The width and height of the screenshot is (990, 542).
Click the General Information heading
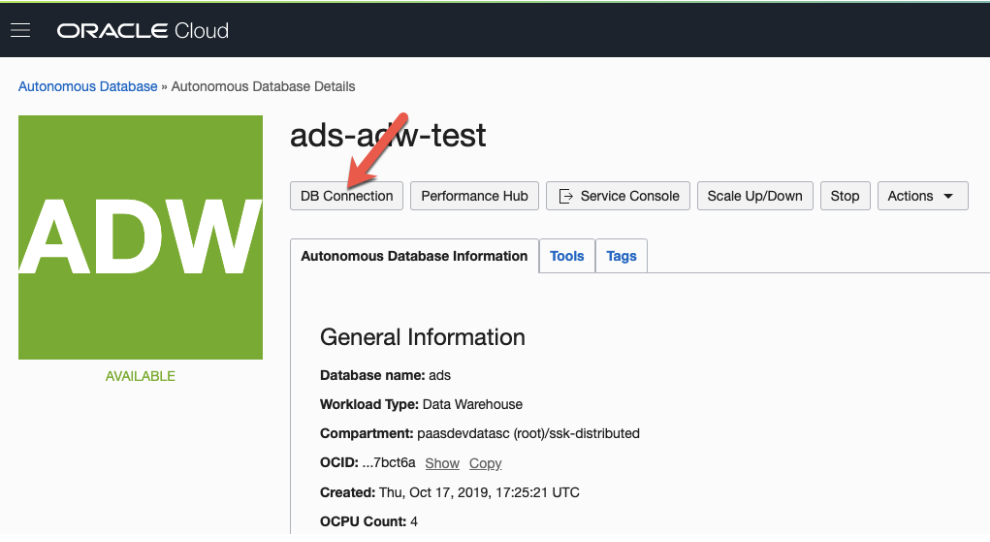pyautogui.click(x=422, y=337)
